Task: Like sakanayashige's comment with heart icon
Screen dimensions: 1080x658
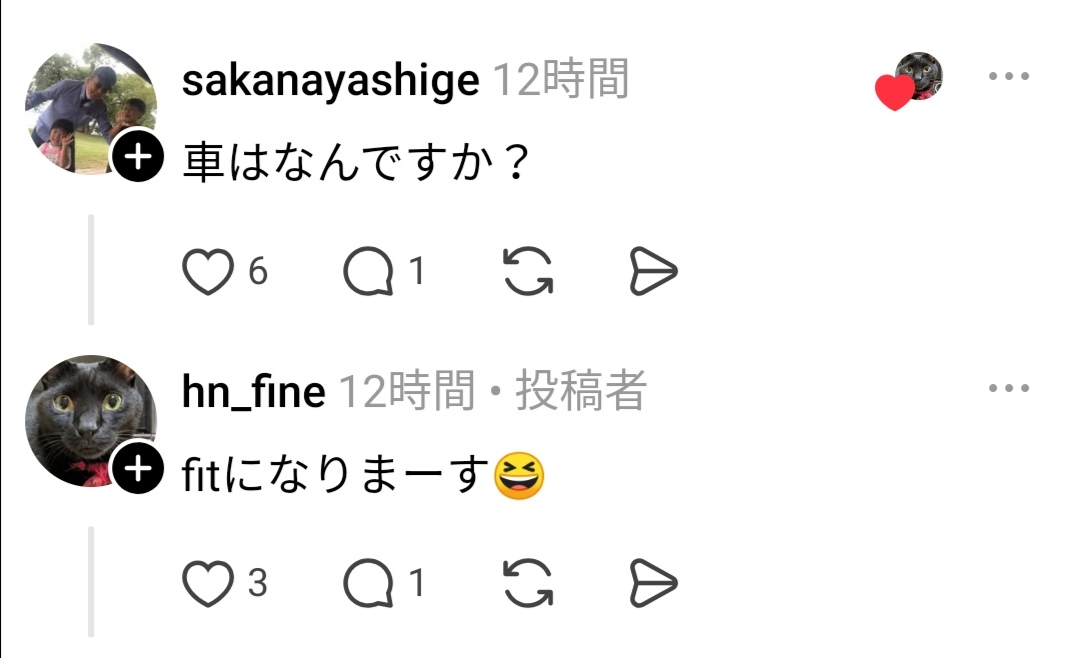Action: point(208,271)
